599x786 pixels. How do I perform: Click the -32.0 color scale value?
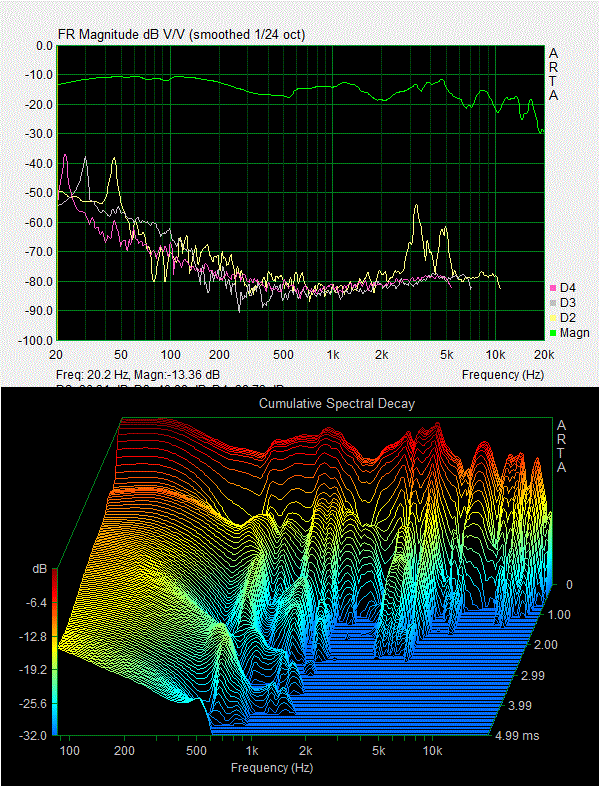pyautogui.click(x=33, y=736)
